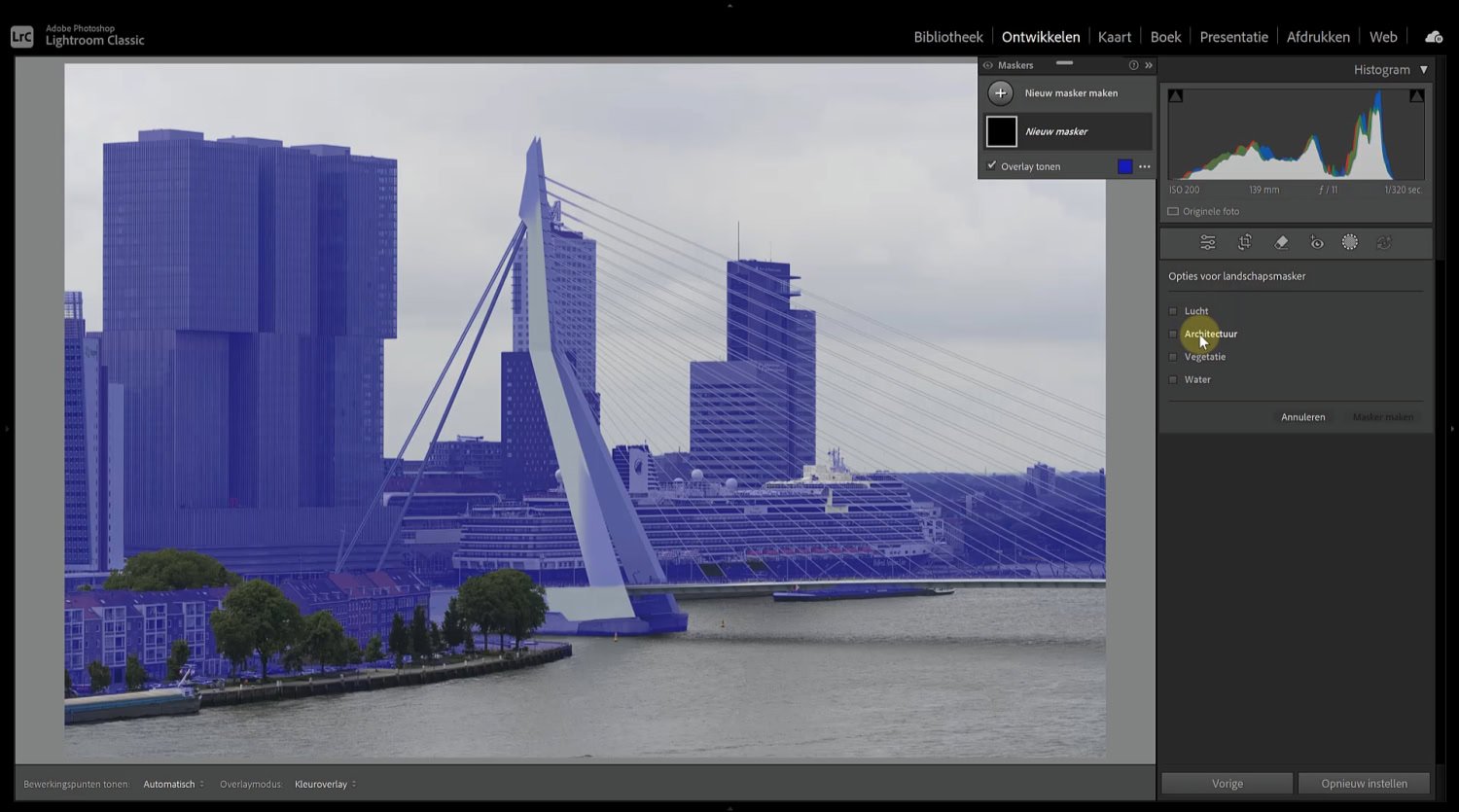Toggle the Maskers panel eye visibility

988,65
